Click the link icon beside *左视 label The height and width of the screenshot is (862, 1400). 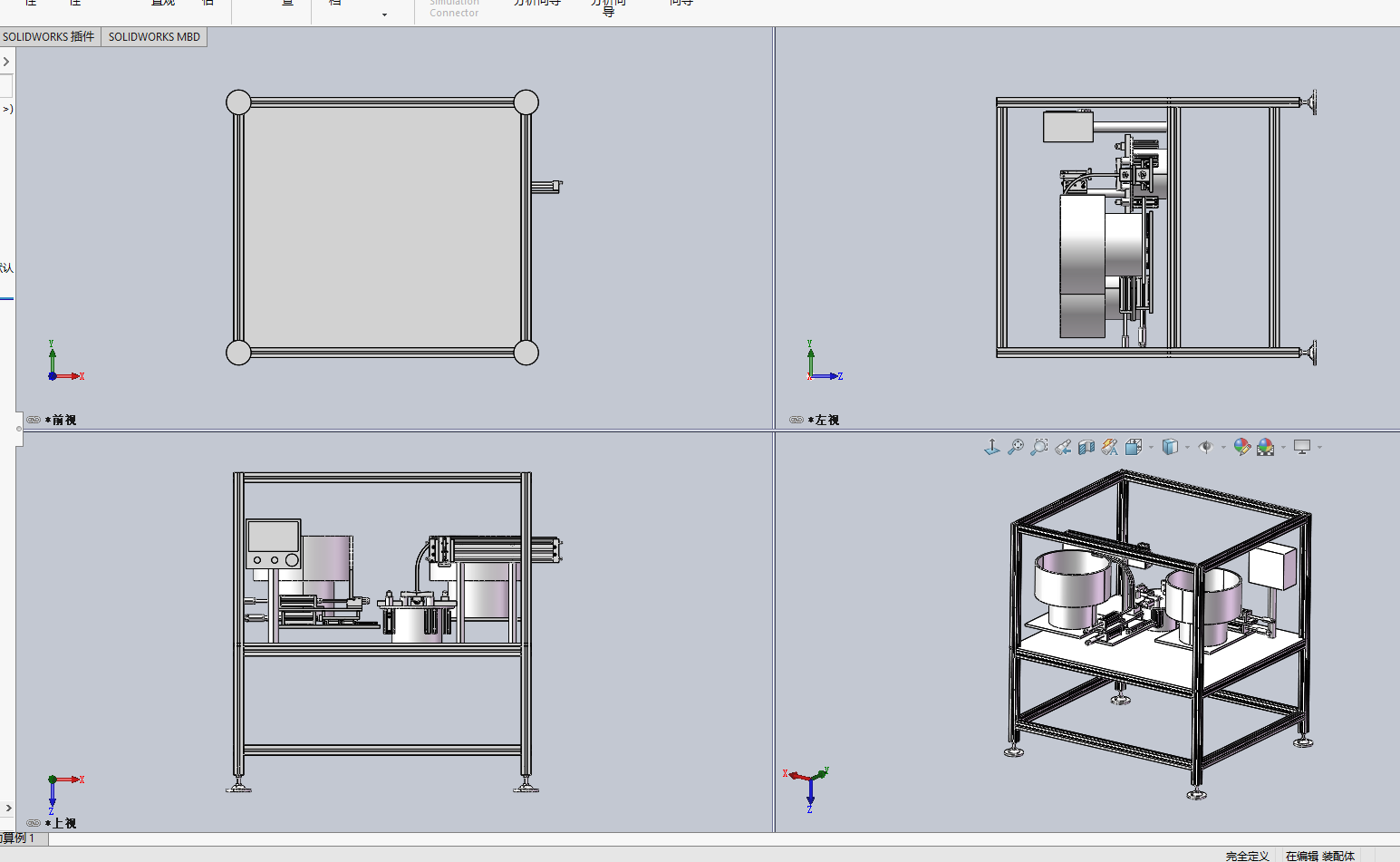[x=797, y=420]
